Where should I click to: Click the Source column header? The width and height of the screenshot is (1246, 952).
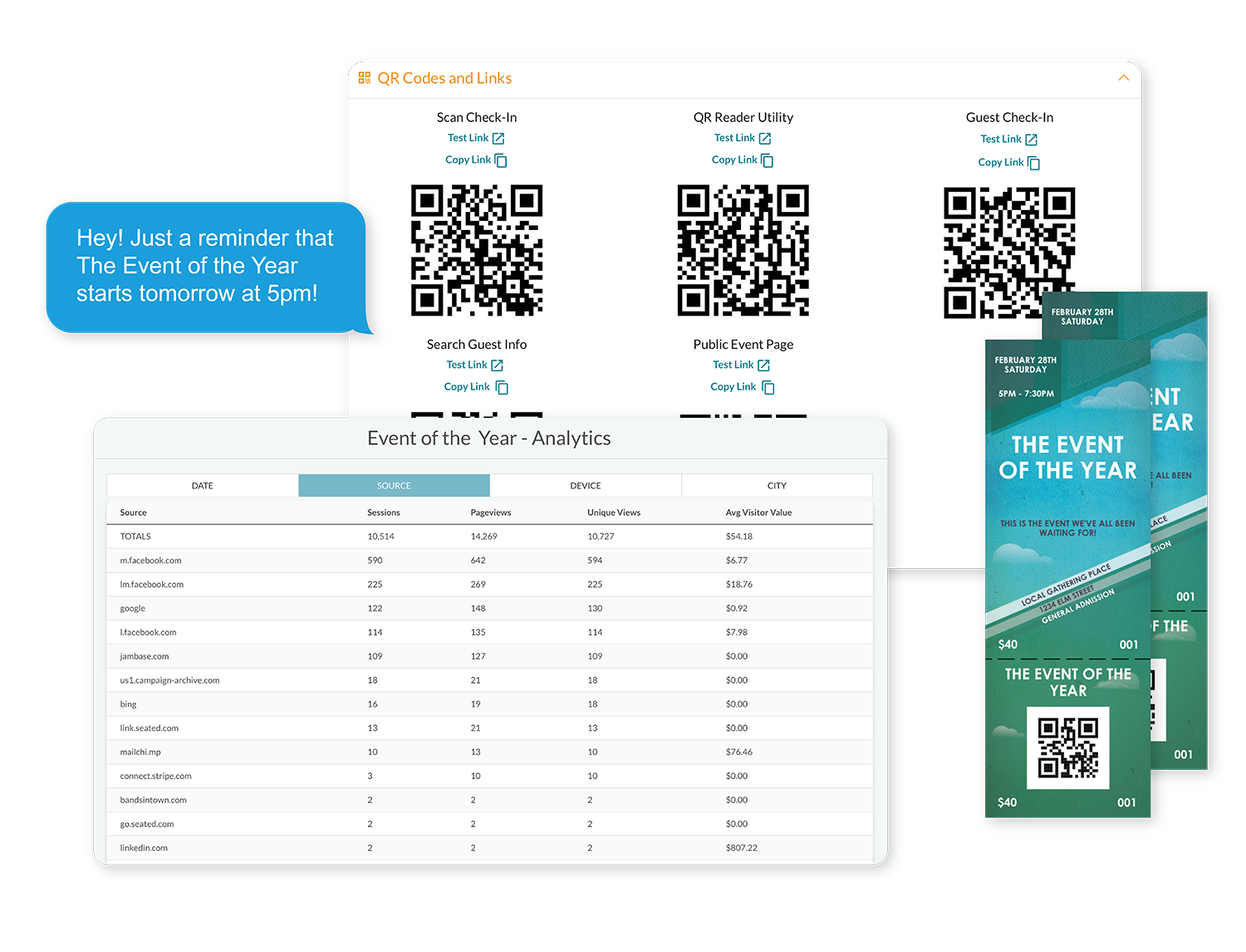point(133,513)
